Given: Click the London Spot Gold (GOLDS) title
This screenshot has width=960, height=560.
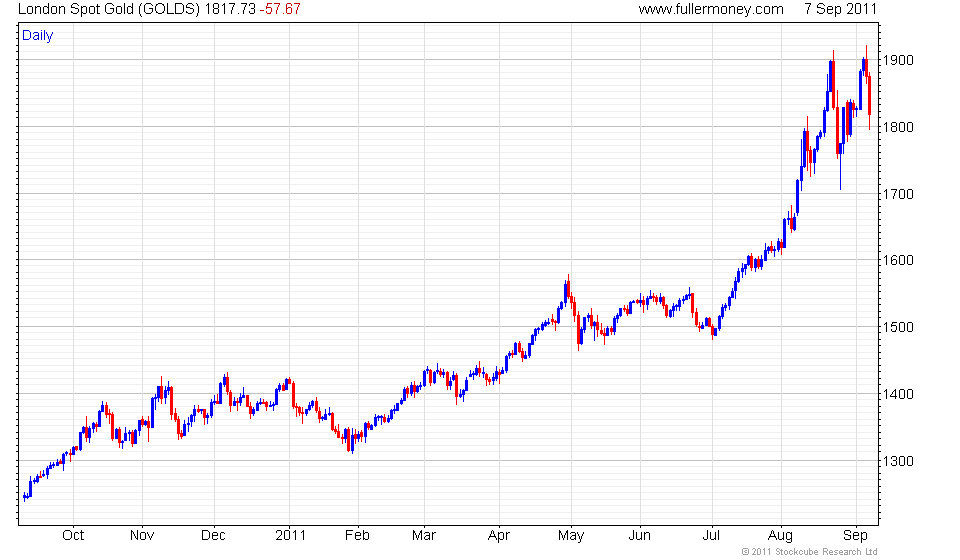Looking at the screenshot, I should point(108,9).
